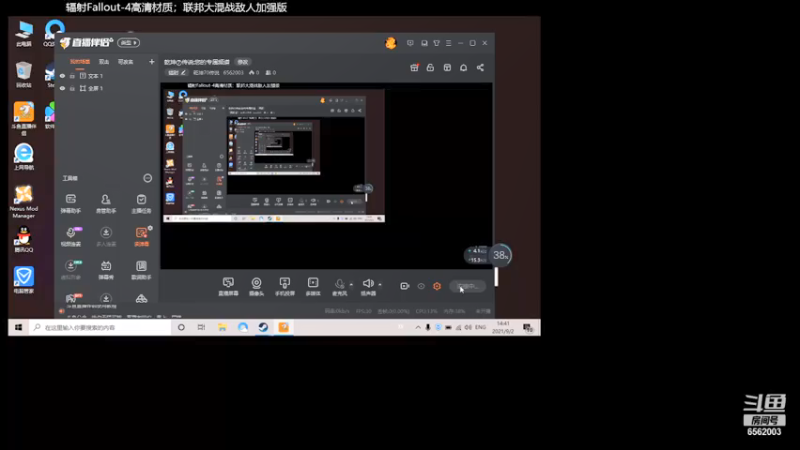The width and height of the screenshot is (800, 450).
Task: Click the Recycle Bin desktop icon
Action: pyautogui.click(x=23, y=74)
